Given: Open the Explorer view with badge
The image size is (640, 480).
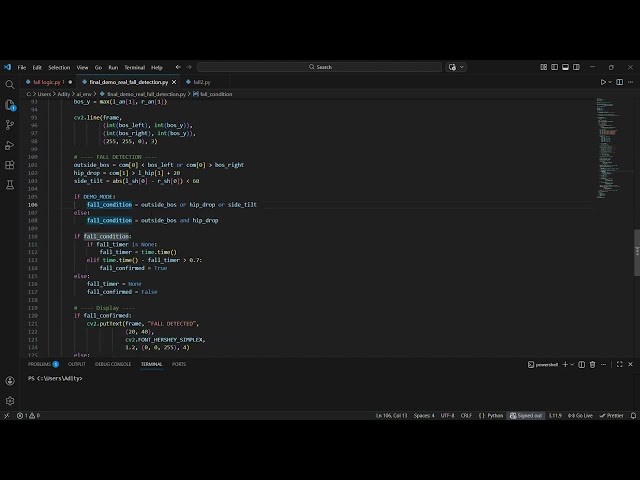Looking at the screenshot, I should click(x=10, y=105).
